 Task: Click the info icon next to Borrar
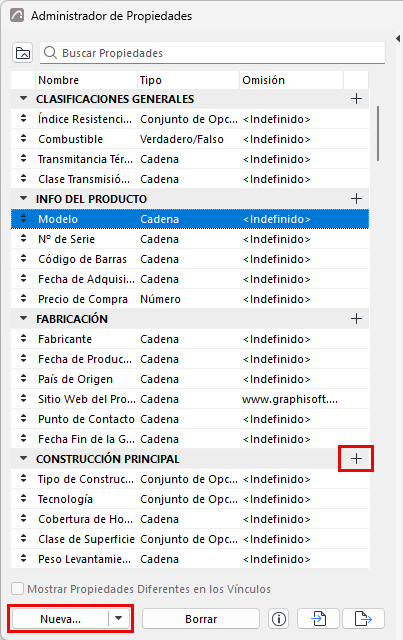click(x=278, y=619)
